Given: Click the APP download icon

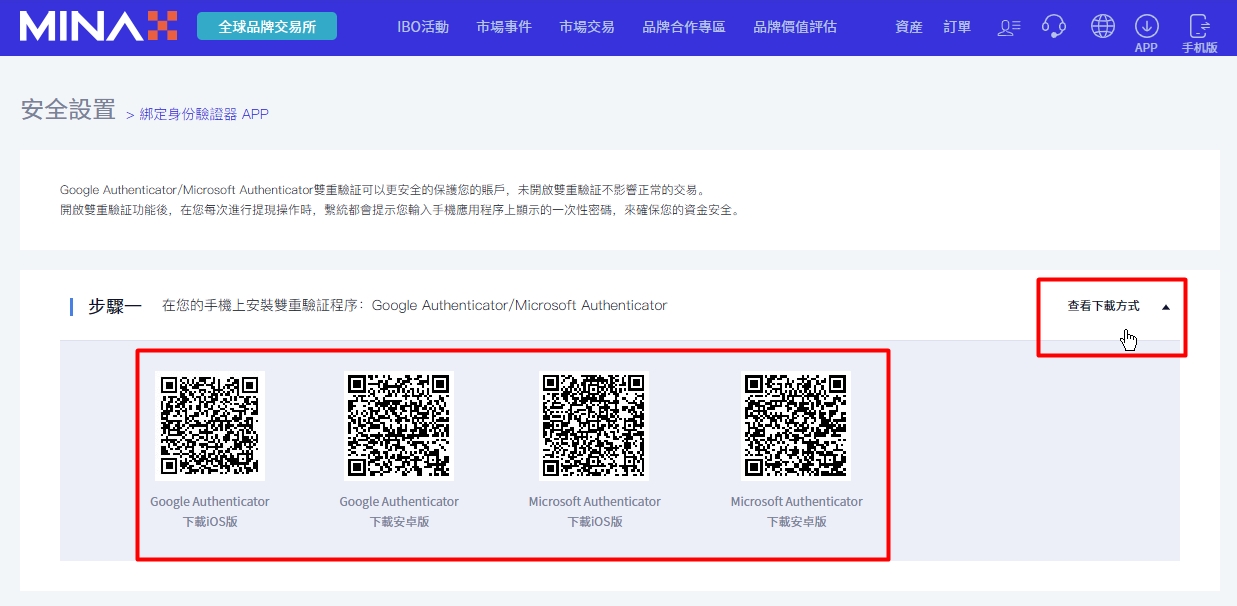Looking at the screenshot, I should (1146, 33).
